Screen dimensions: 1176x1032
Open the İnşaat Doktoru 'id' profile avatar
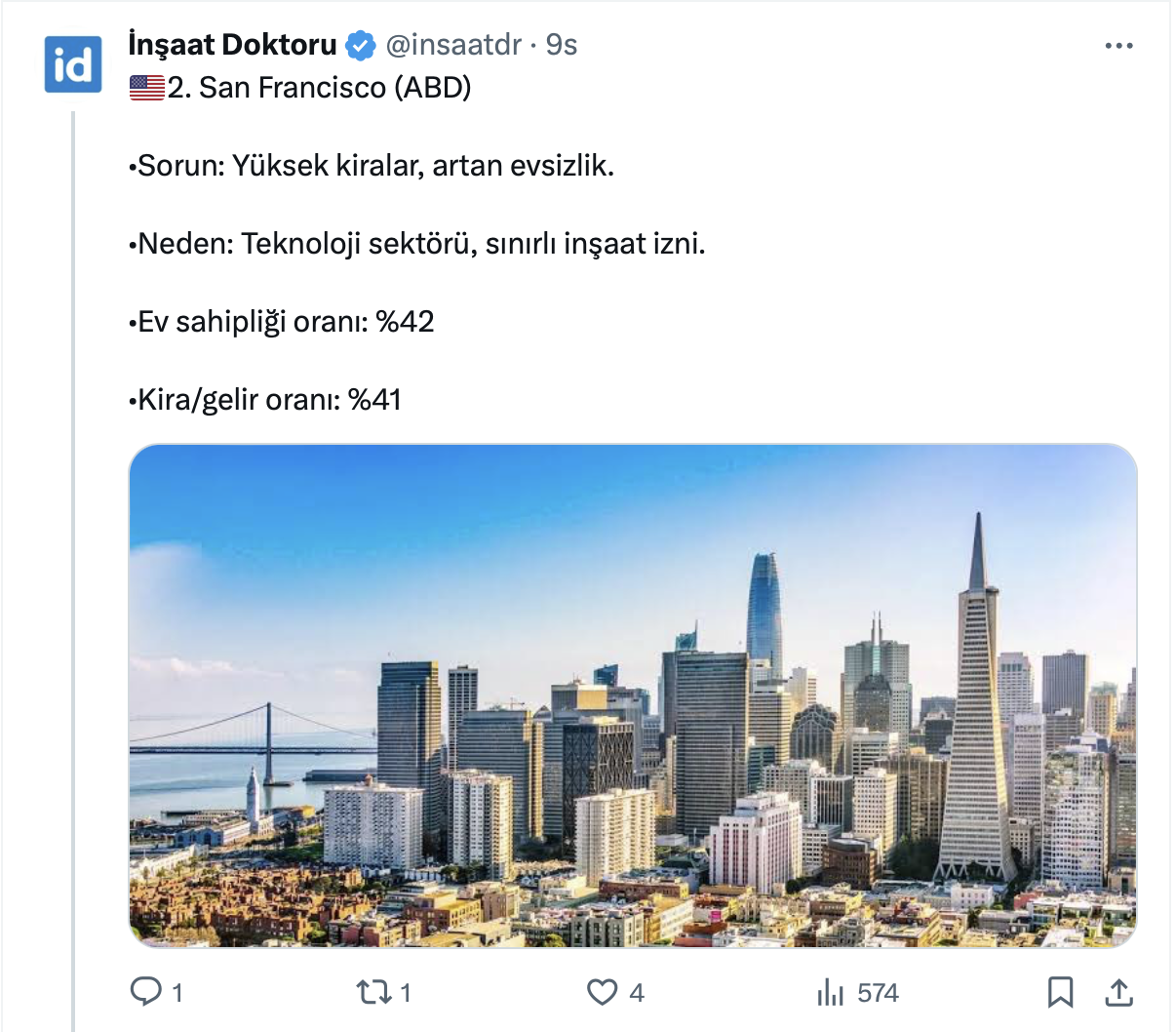pos(73,64)
